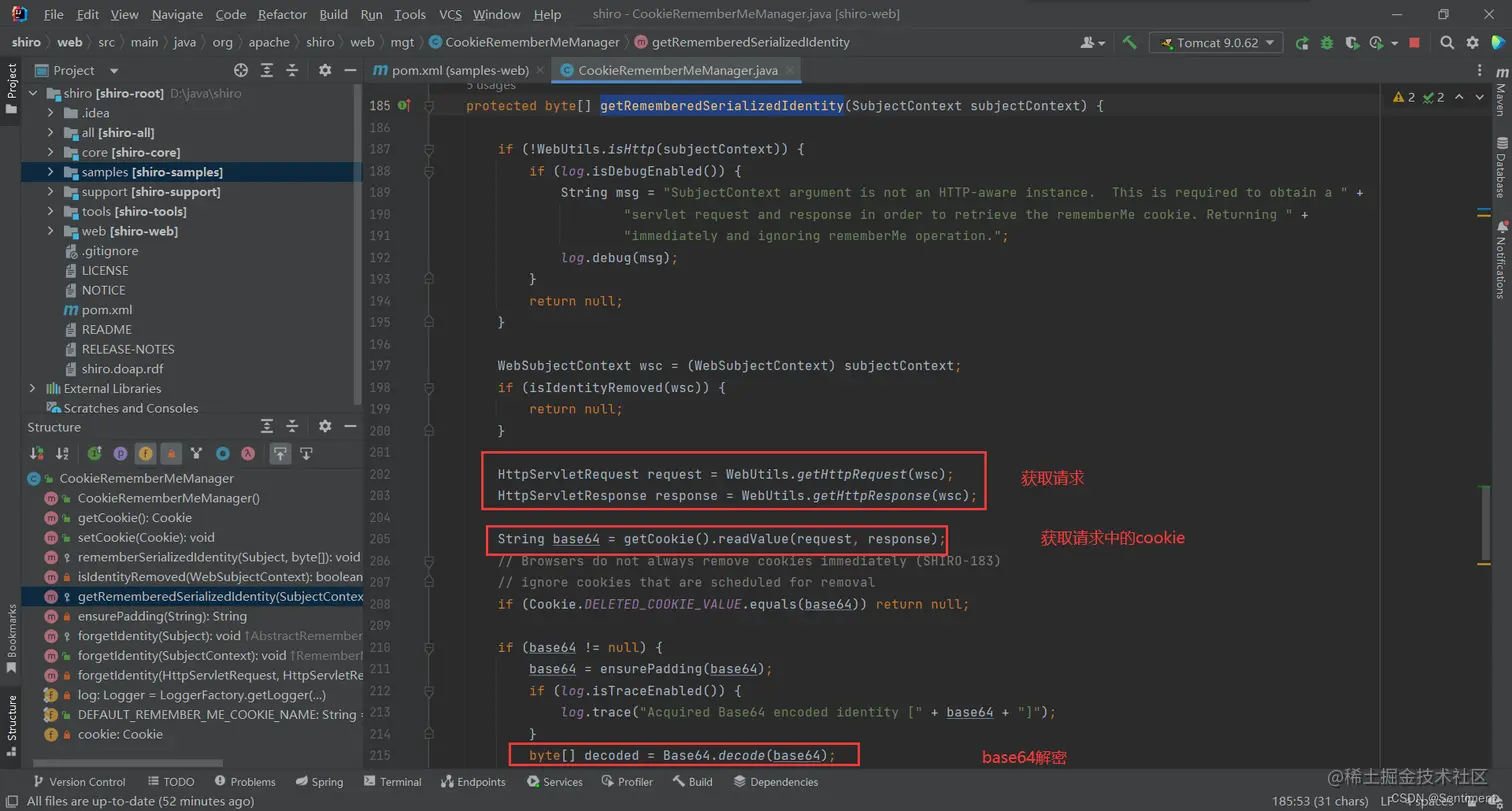The image size is (1512, 811).
Task: Click the green Rerun Tomcat icon
Action: [x=1302, y=43]
